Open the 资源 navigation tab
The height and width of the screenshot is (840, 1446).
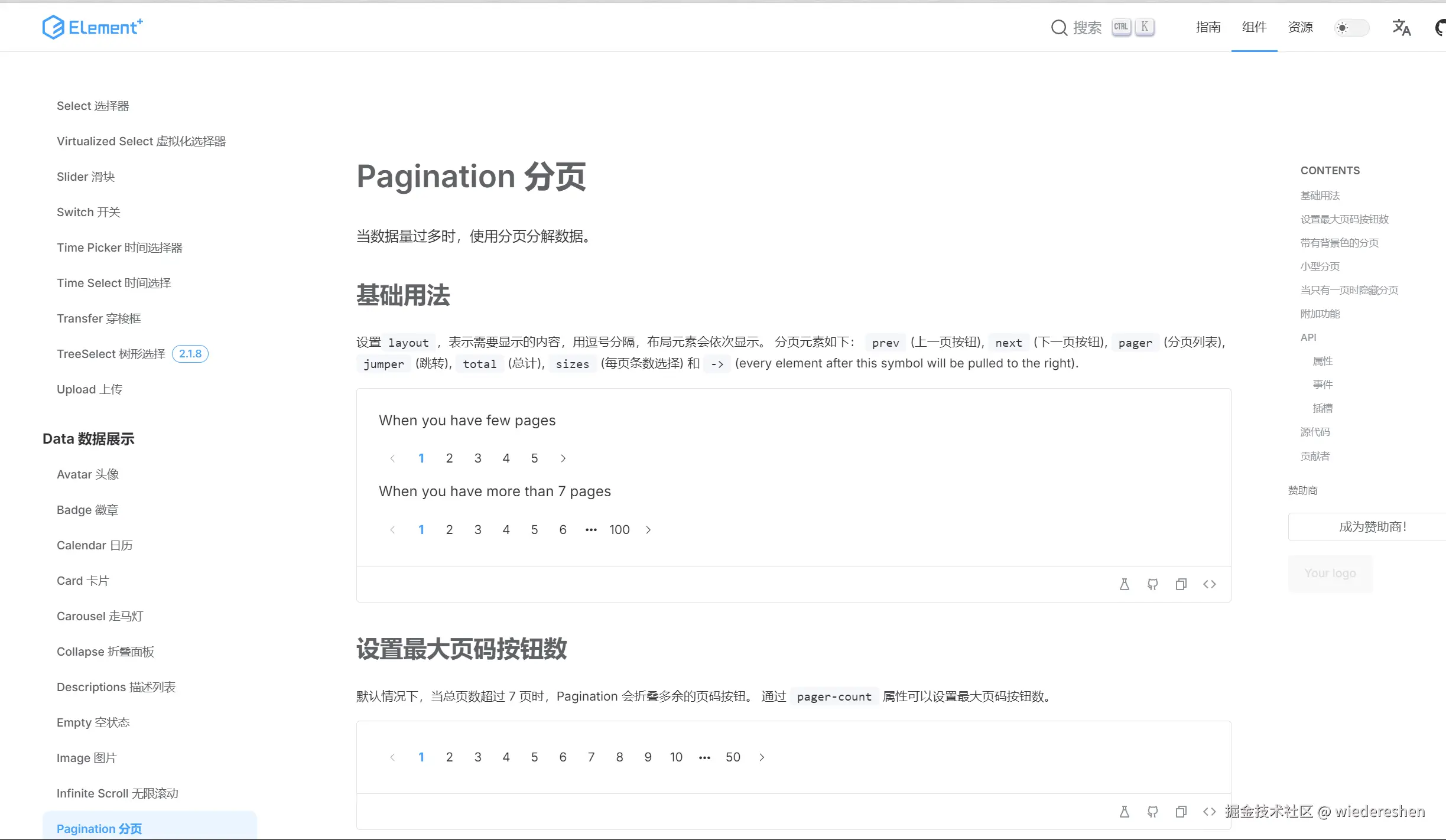click(x=1300, y=27)
